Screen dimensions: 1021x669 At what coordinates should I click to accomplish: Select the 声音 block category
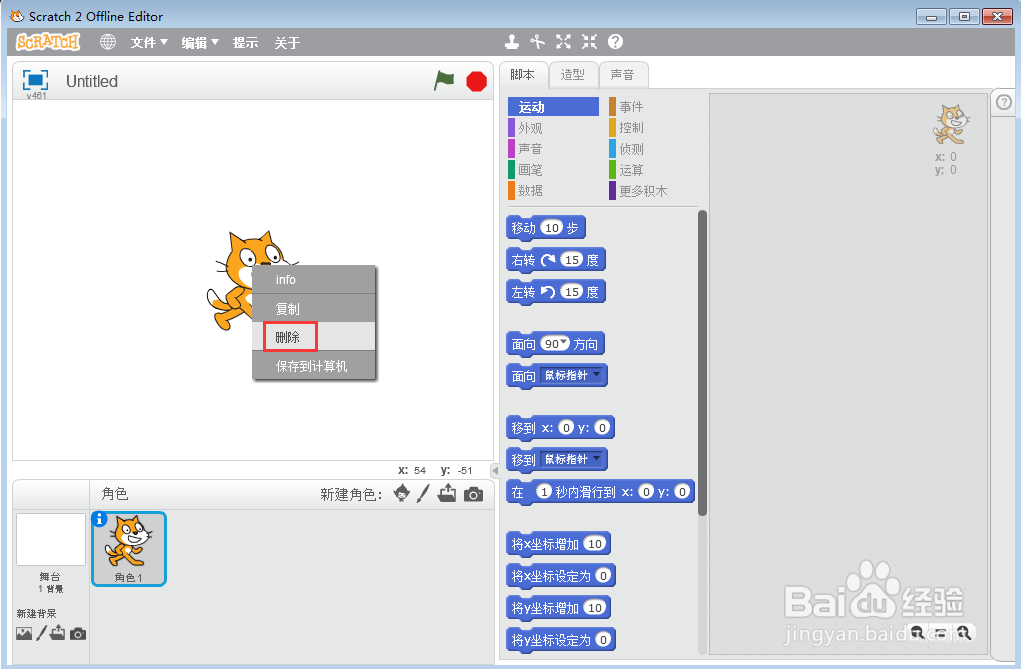553,149
